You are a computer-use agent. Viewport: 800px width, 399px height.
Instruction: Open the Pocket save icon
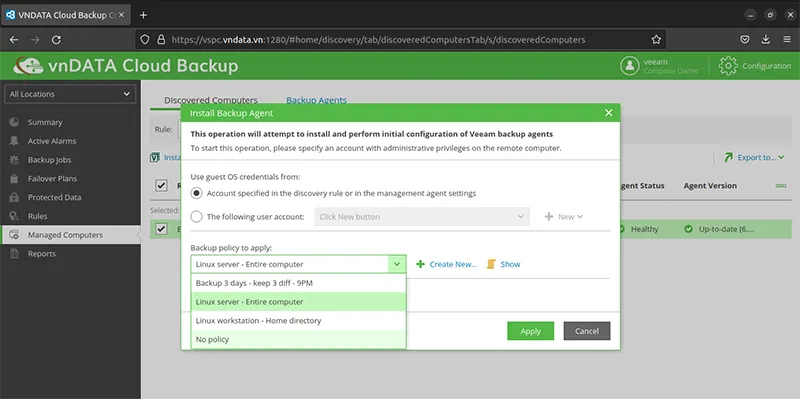pos(745,39)
